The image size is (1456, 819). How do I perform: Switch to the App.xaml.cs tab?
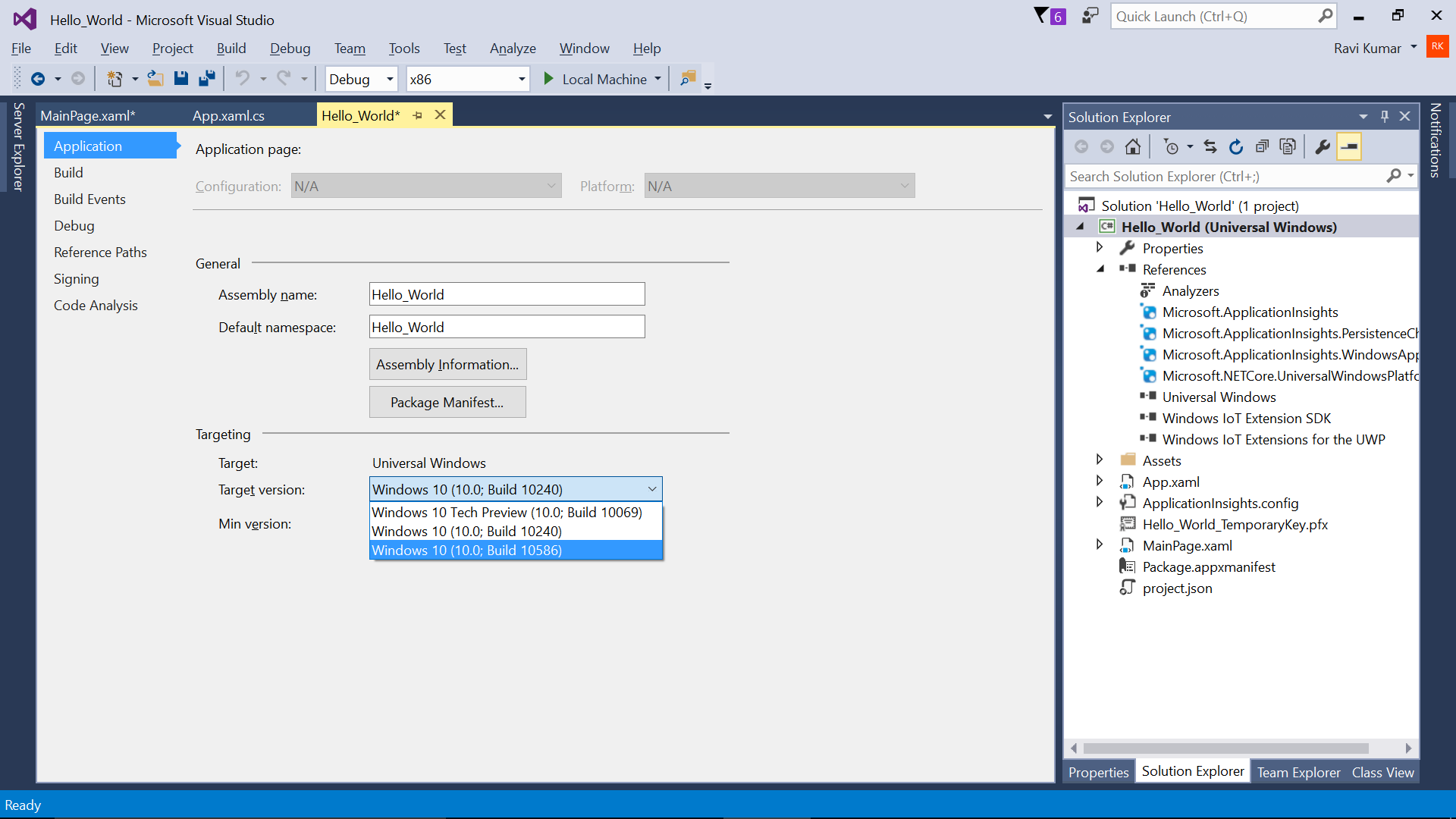click(x=228, y=115)
